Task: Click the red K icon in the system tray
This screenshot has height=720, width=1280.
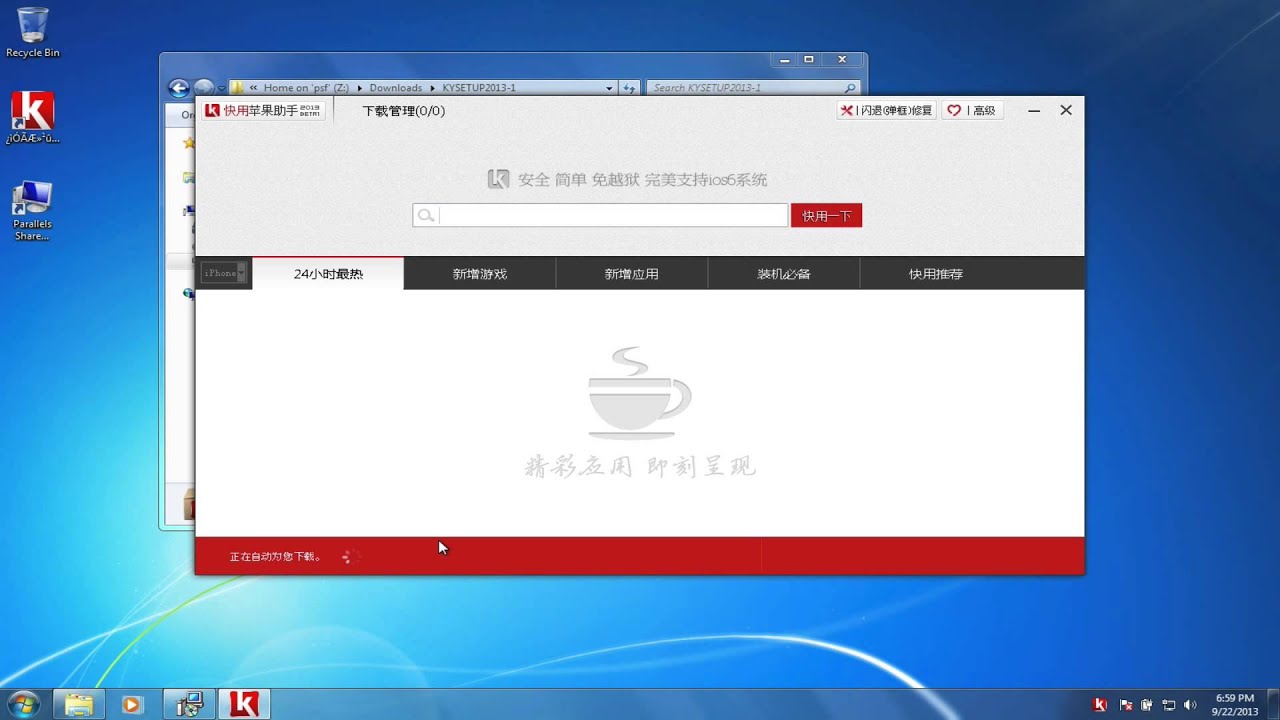Action: click(x=1100, y=705)
